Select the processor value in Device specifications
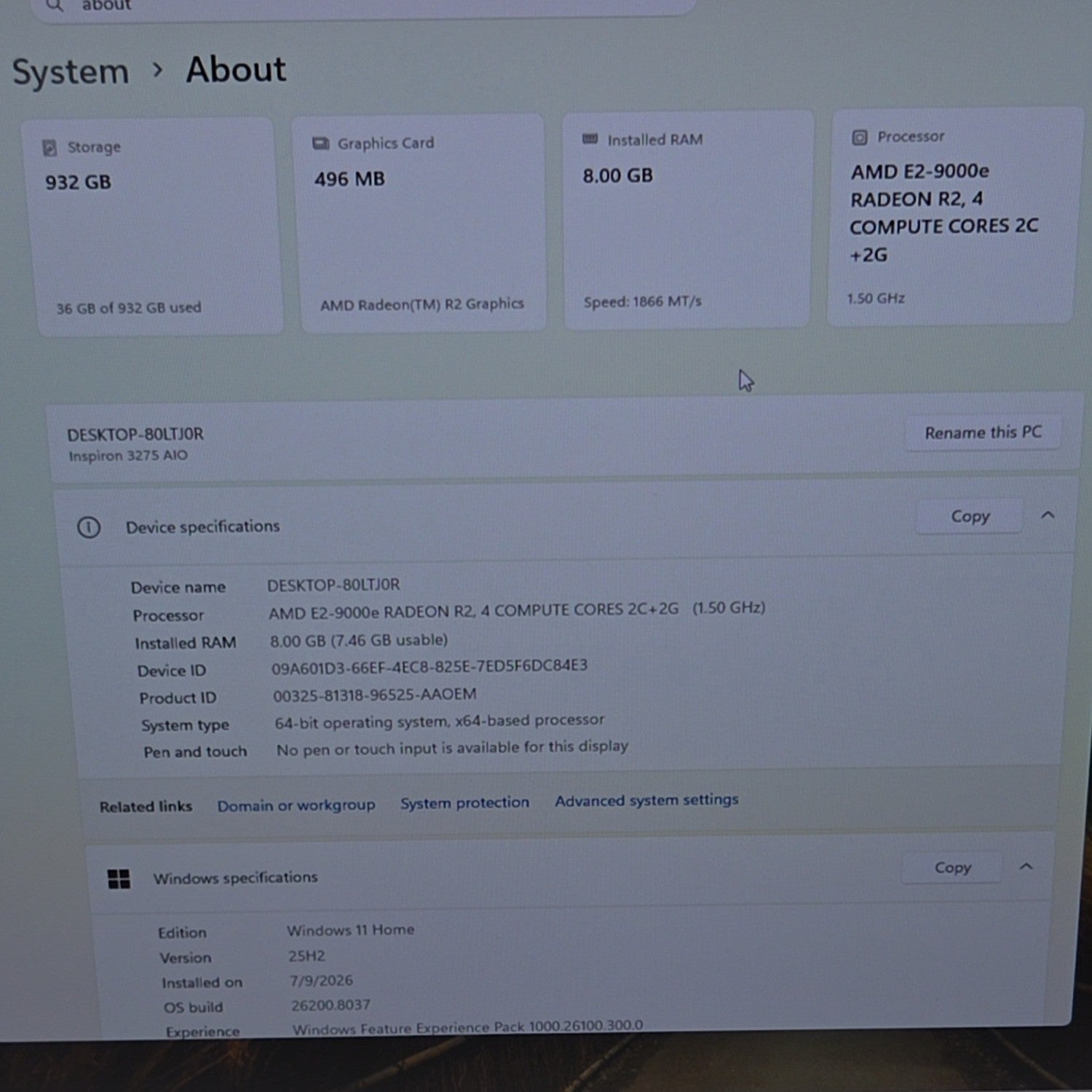The image size is (1092, 1092). (x=517, y=610)
